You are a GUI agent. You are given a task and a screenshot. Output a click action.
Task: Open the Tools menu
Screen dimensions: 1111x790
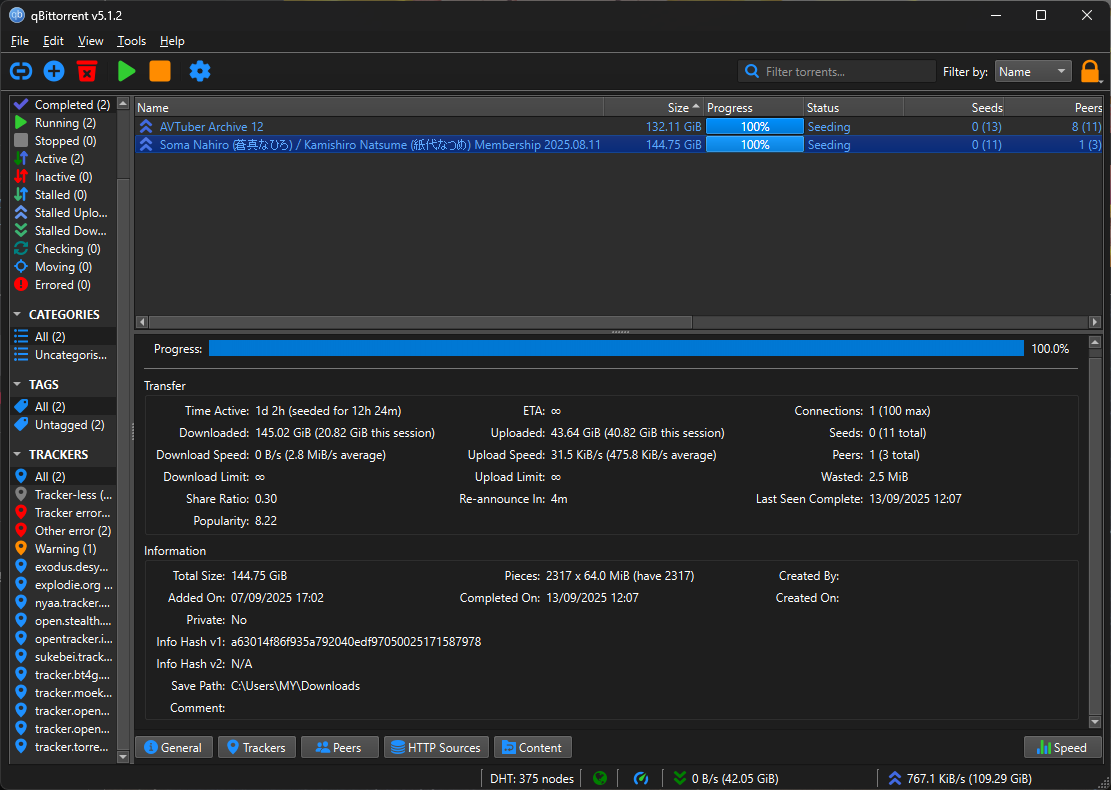[132, 41]
